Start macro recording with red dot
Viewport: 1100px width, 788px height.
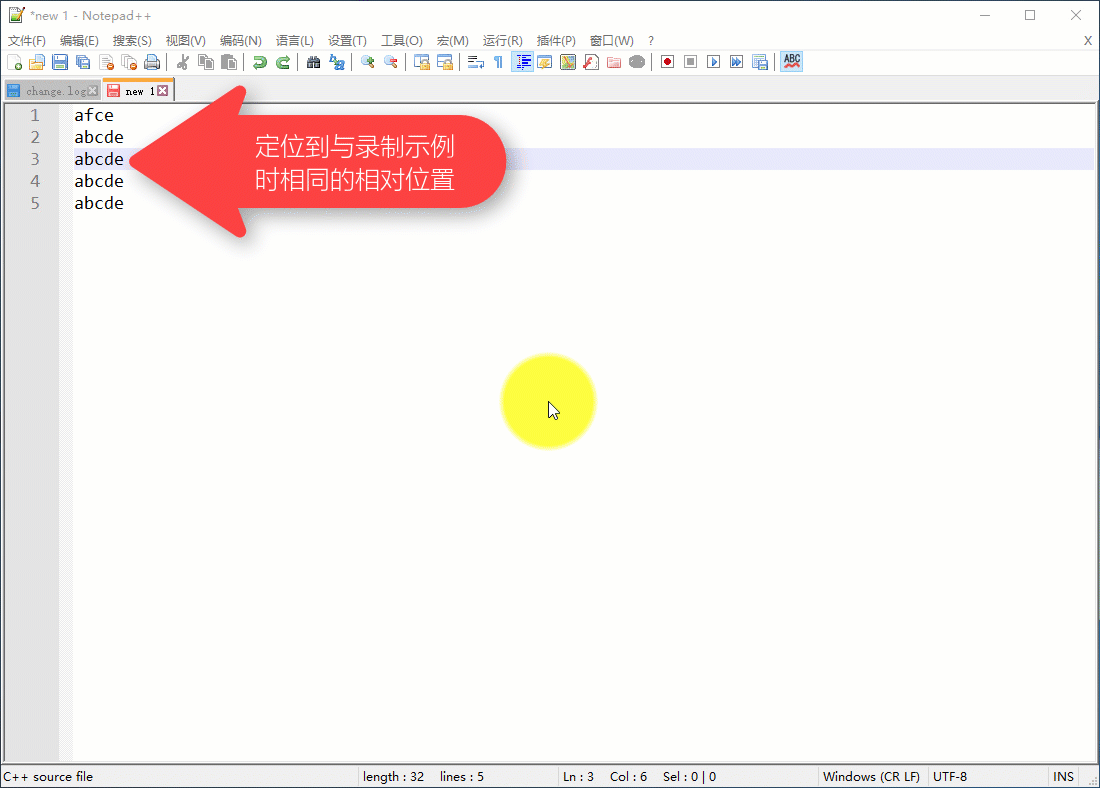(667, 62)
